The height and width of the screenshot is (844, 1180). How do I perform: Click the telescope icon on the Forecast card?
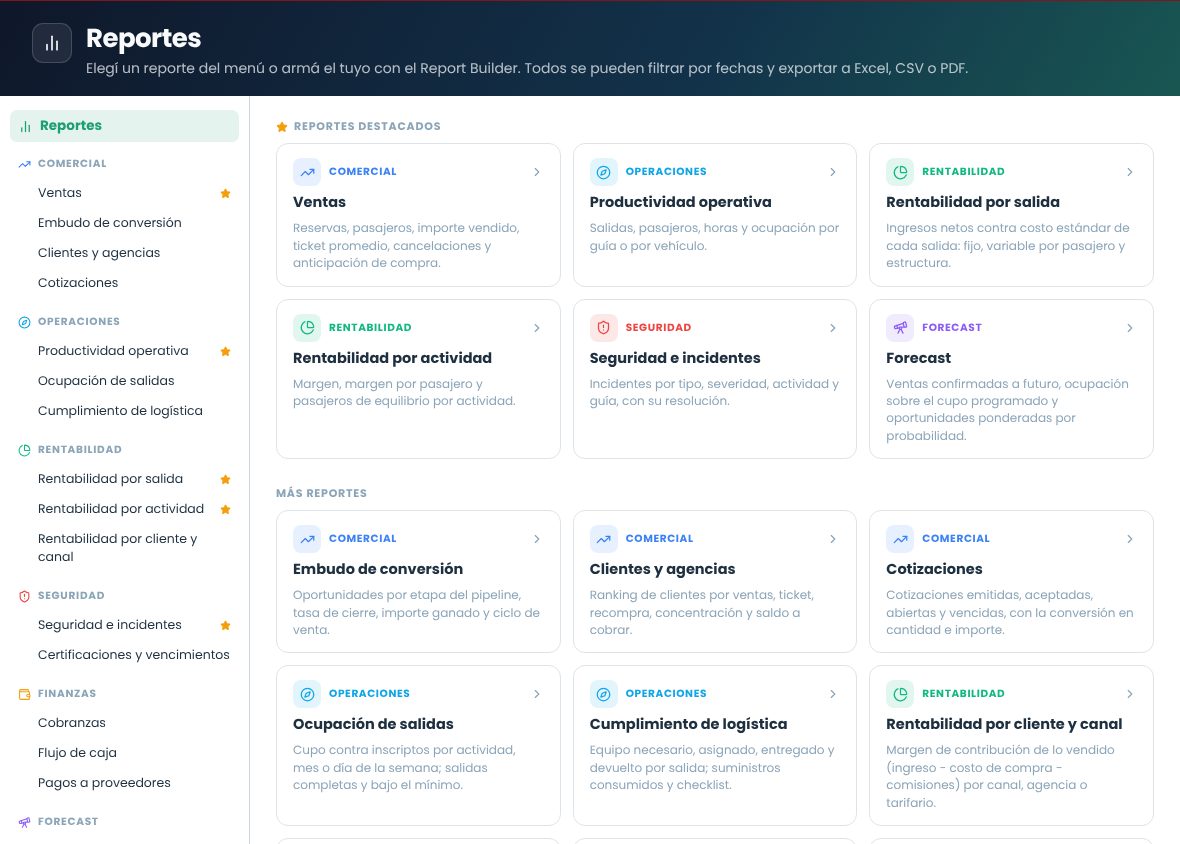[900, 328]
